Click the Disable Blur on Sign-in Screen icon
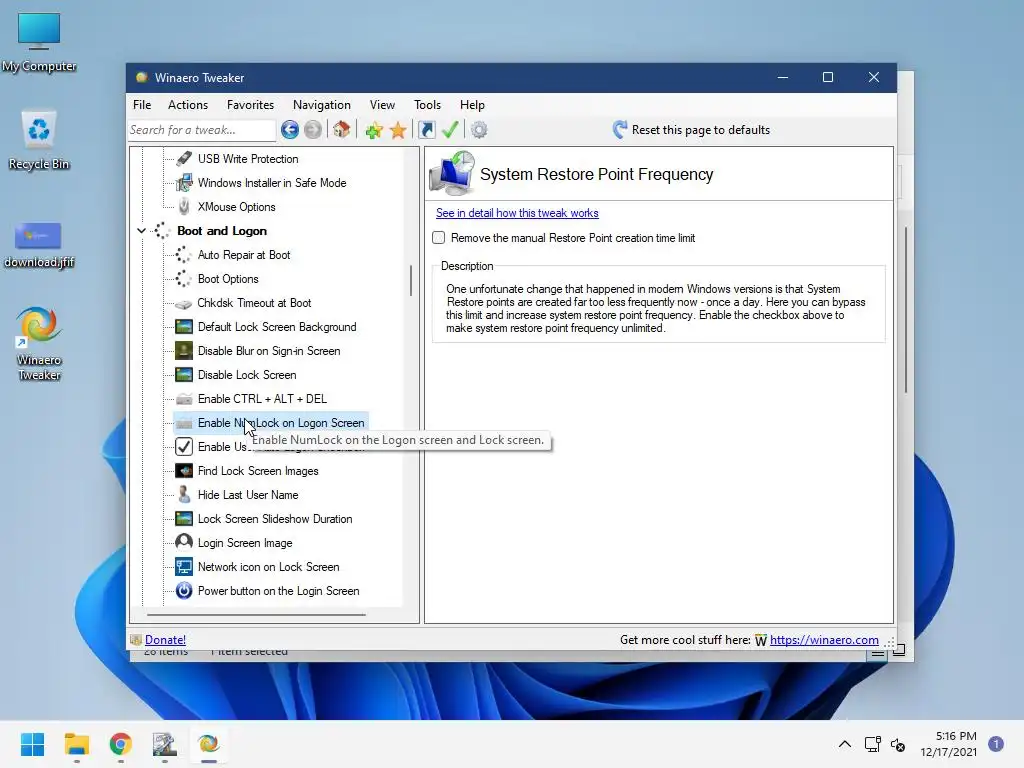 click(x=184, y=351)
